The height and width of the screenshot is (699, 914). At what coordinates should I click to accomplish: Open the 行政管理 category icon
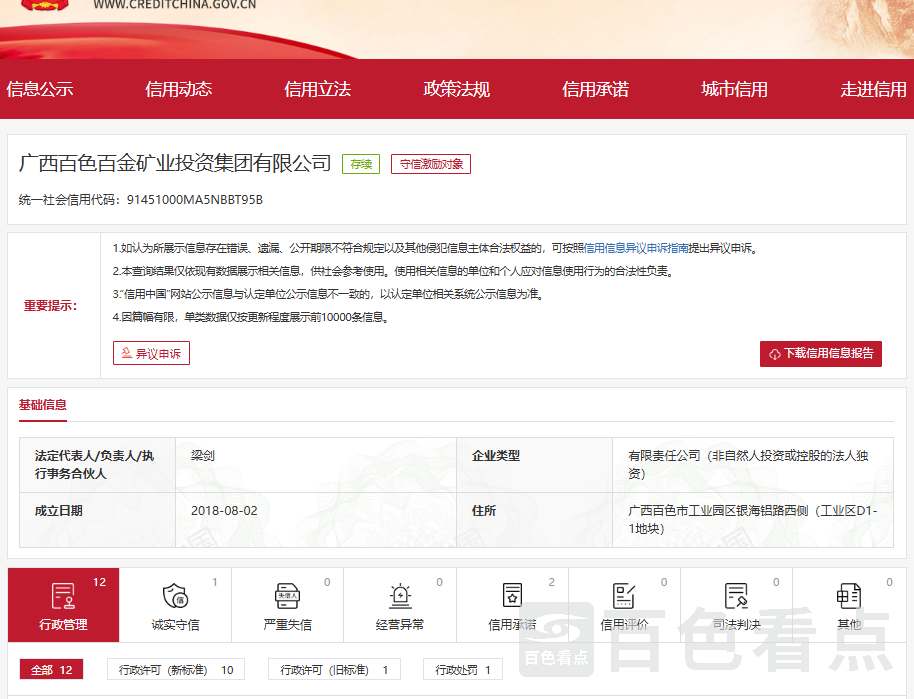click(63, 596)
